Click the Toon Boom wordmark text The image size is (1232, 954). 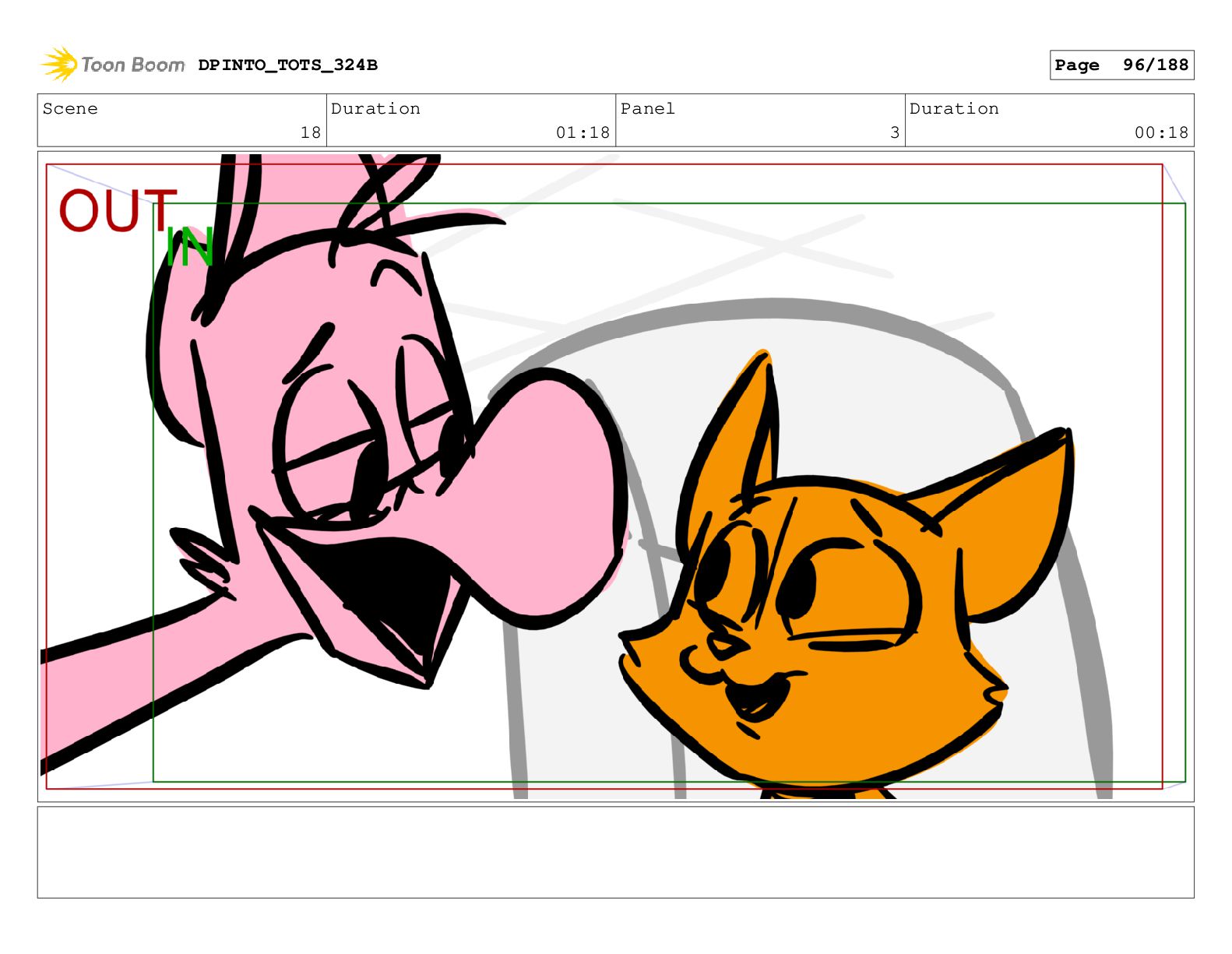pos(133,65)
